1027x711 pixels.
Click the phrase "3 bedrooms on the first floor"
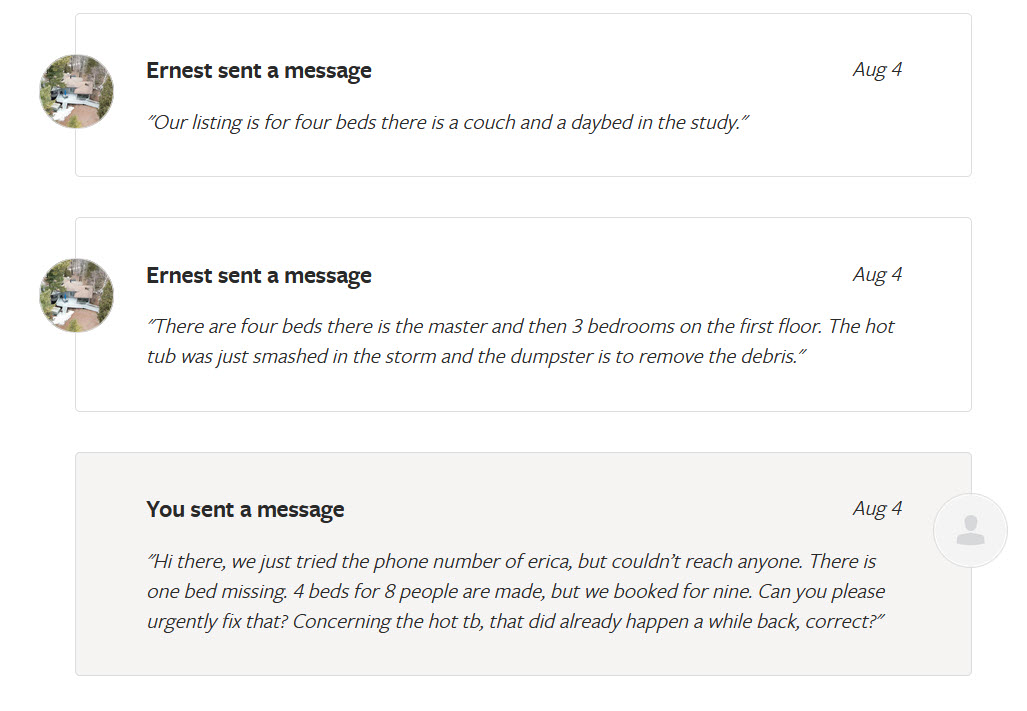click(x=687, y=327)
